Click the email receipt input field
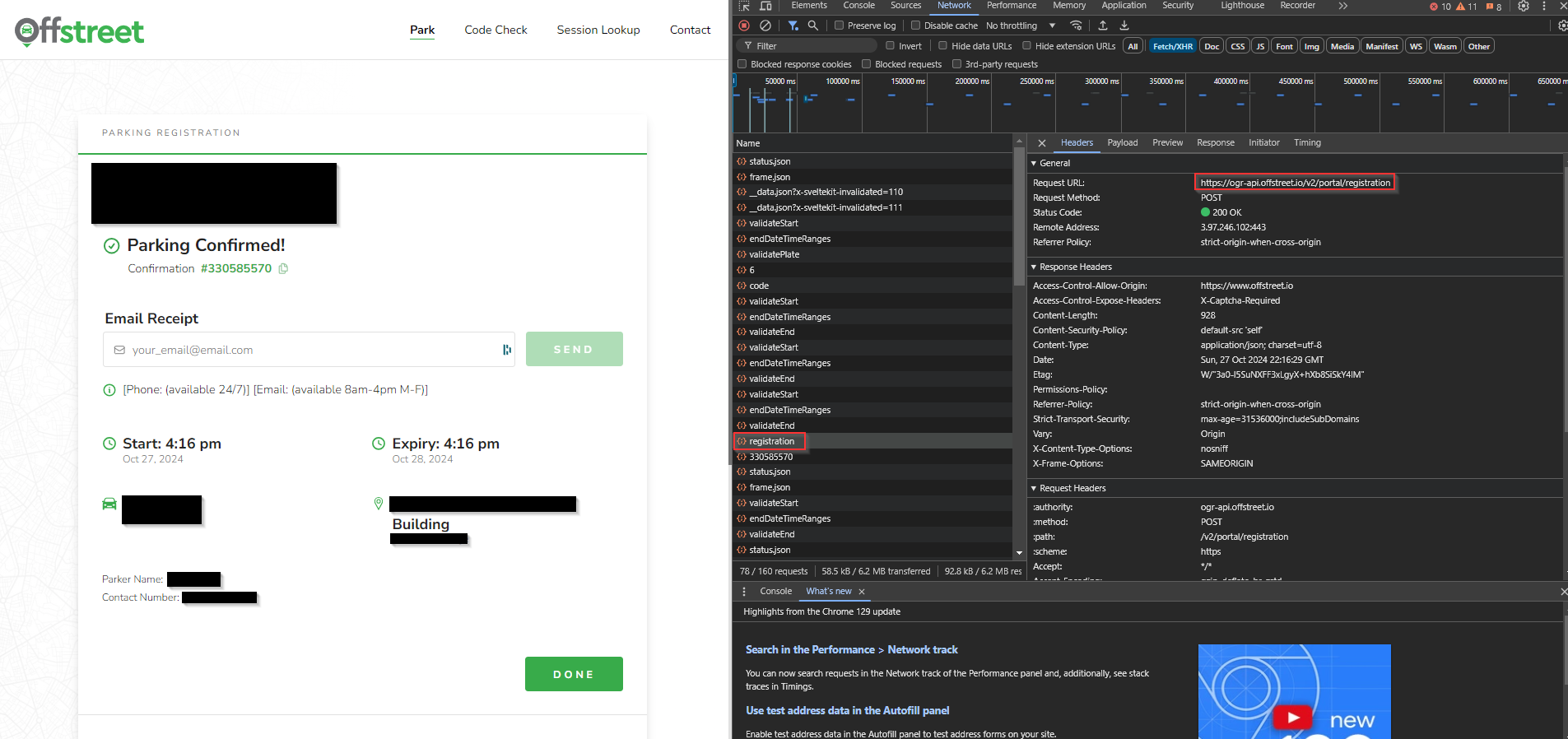 [309, 350]
